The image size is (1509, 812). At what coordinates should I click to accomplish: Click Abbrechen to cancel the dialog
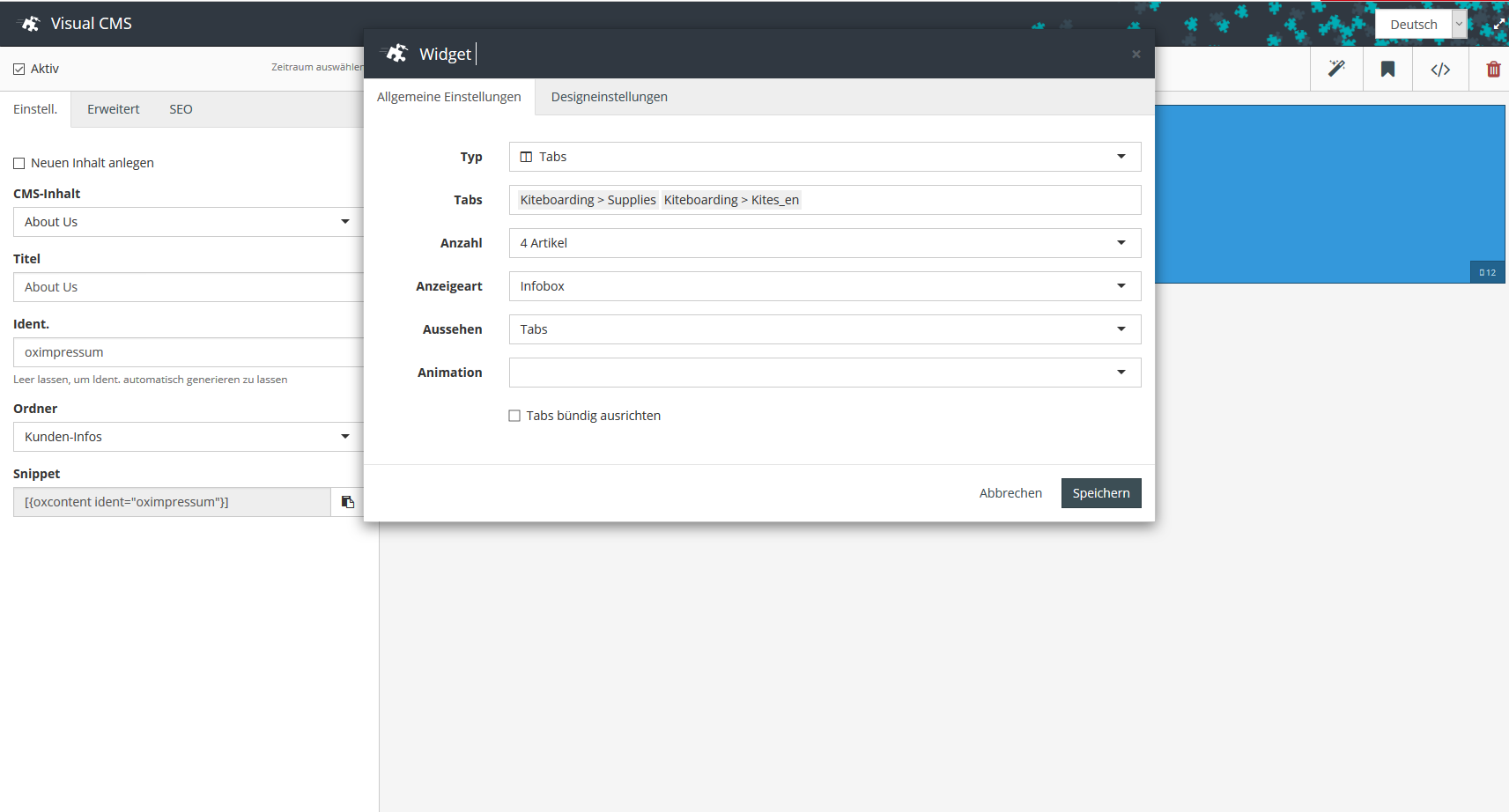(x=1010, y=493)
